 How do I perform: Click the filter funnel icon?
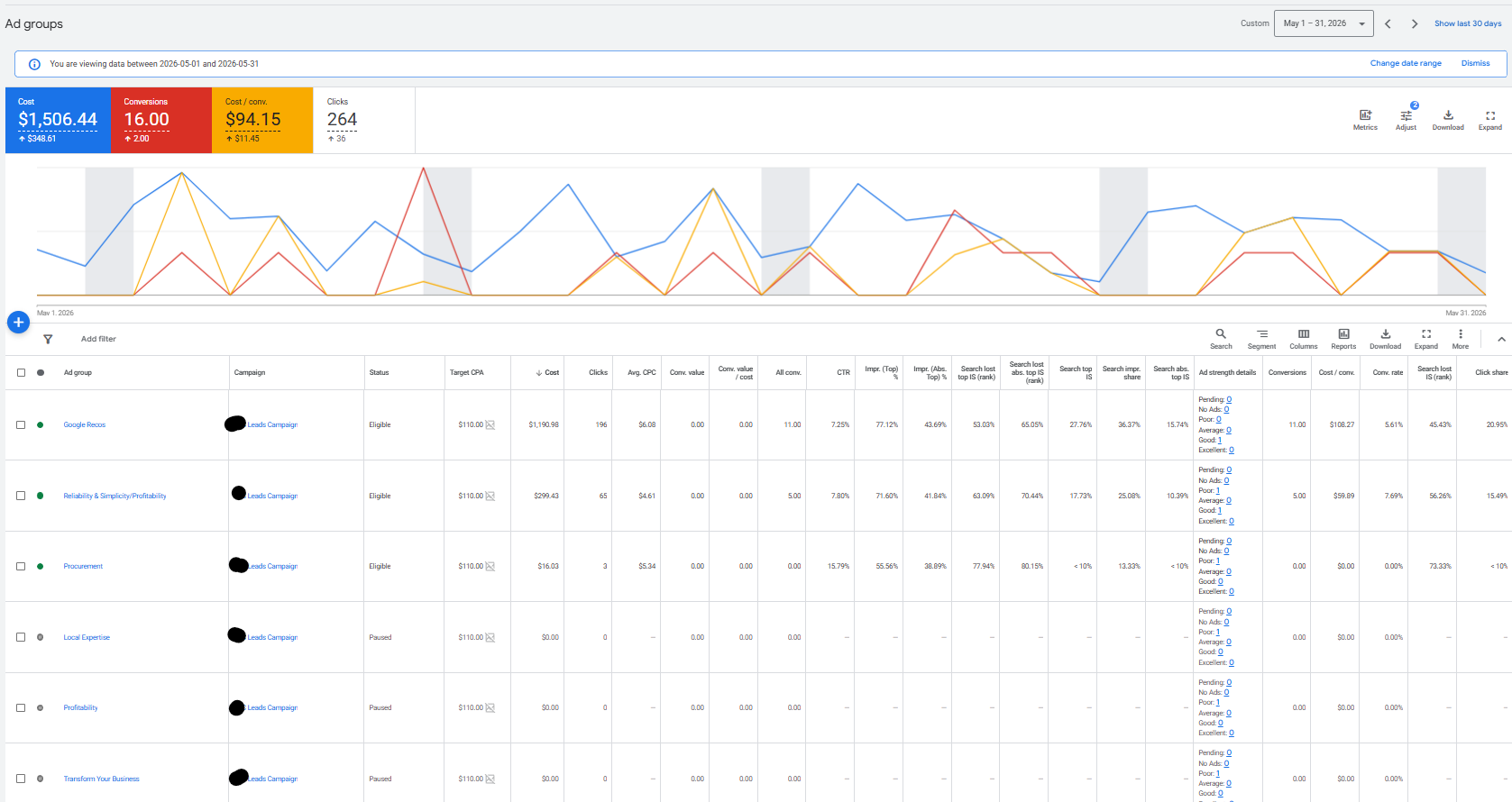point(48,340)
